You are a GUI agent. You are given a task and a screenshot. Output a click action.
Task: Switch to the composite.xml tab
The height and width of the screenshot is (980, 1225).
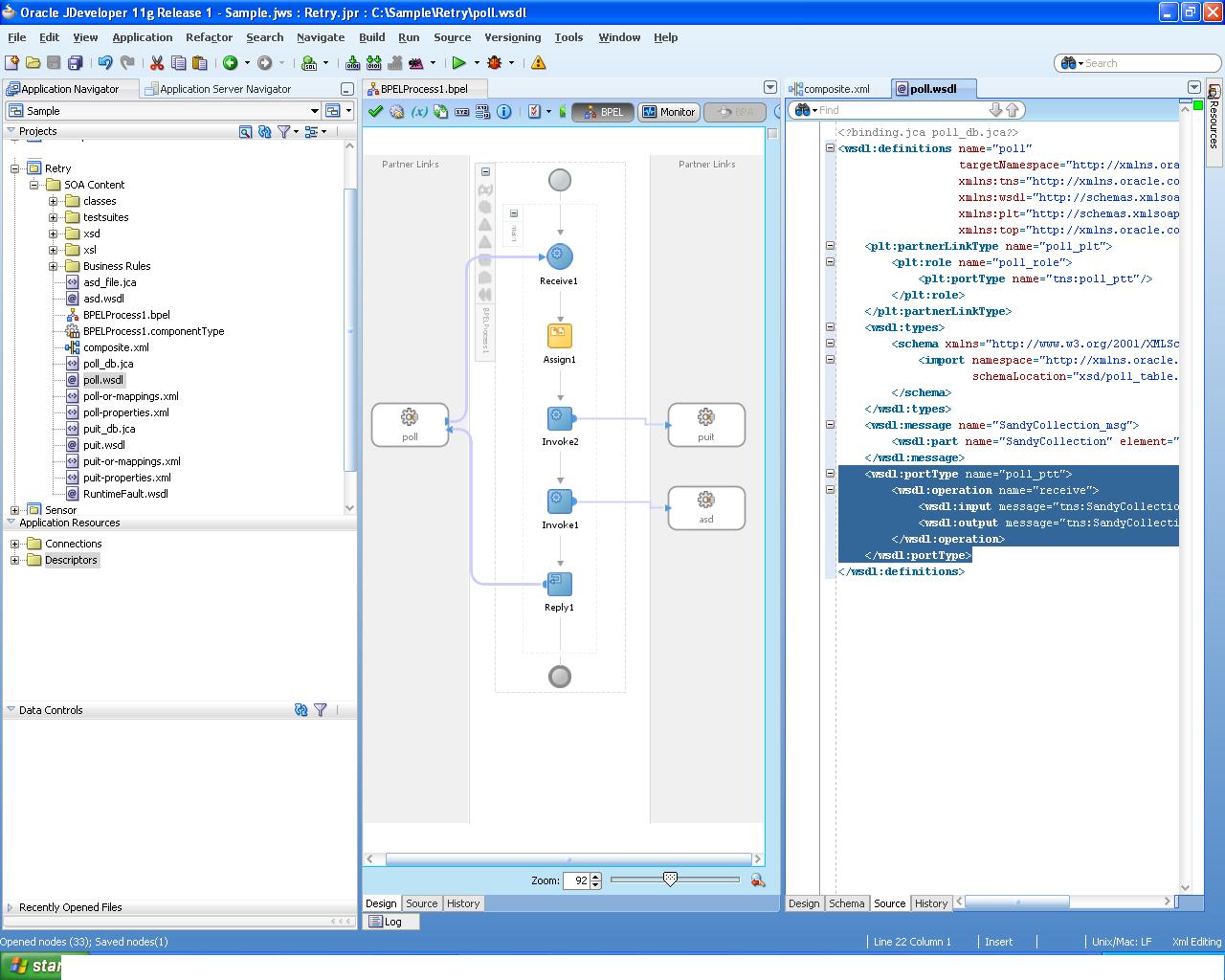(x=837, y=88)
